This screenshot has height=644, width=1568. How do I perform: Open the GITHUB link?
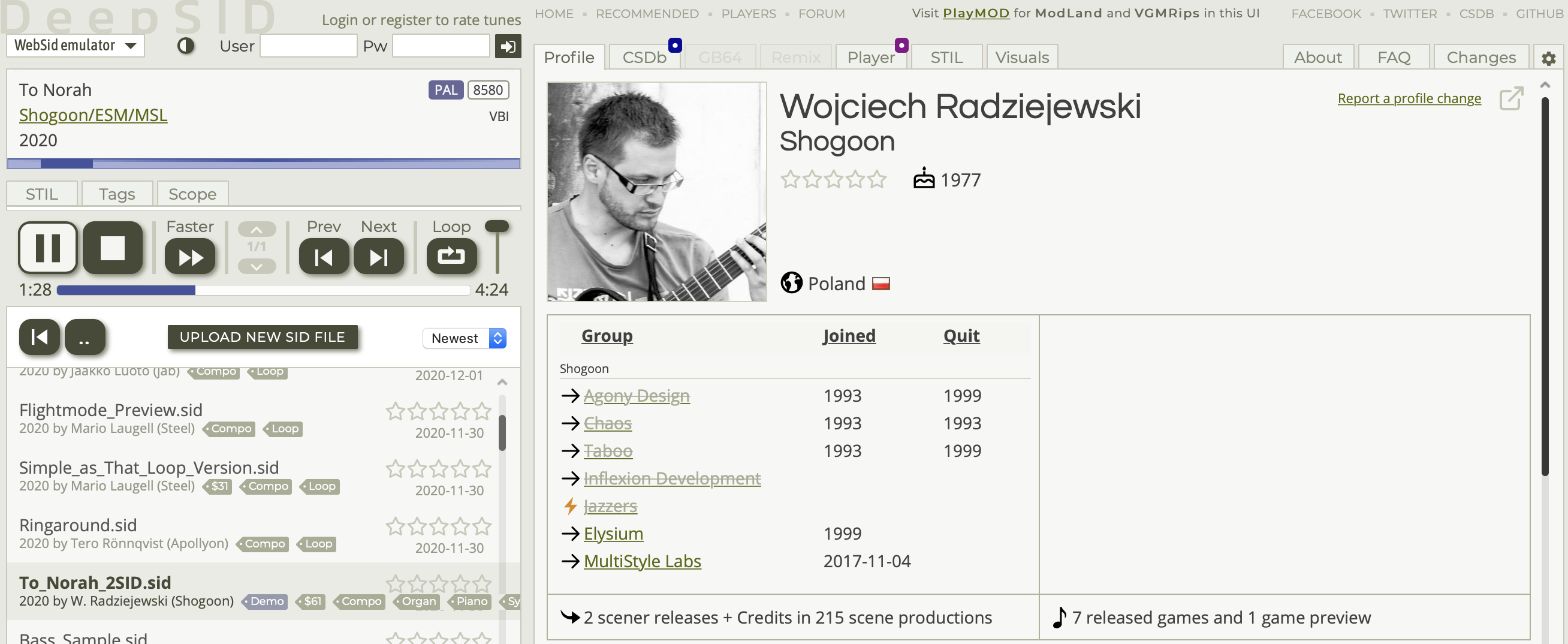(x=1539, y=13)
